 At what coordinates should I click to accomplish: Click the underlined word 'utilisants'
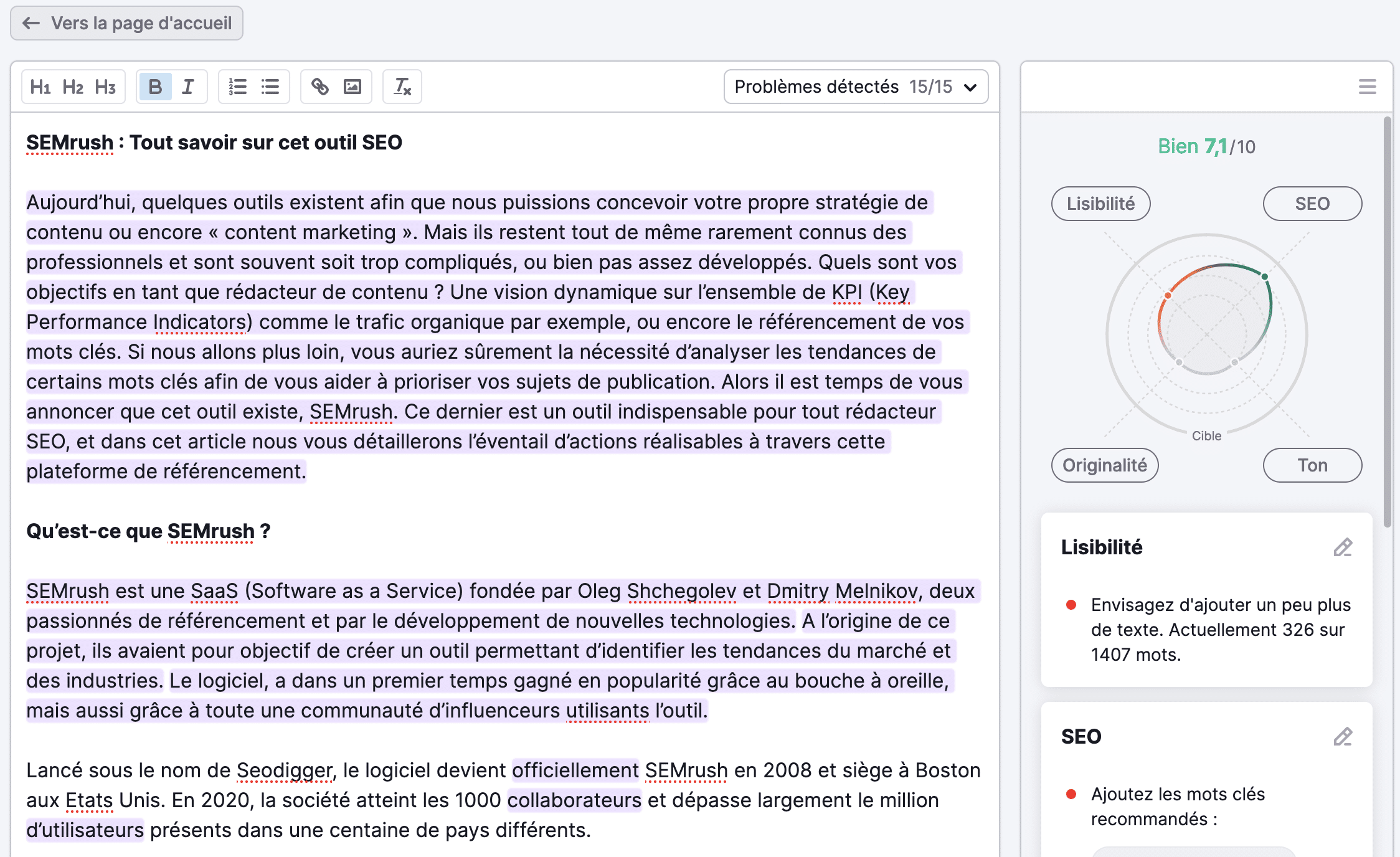[607, 711]
